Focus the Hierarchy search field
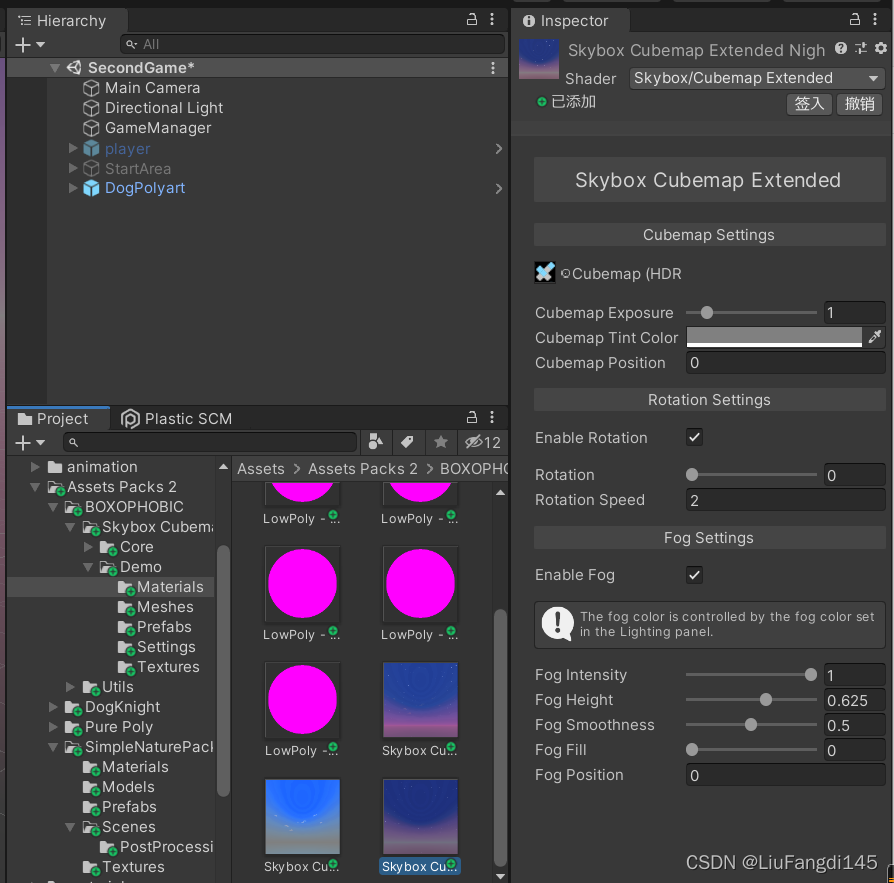 click(312, 44)
